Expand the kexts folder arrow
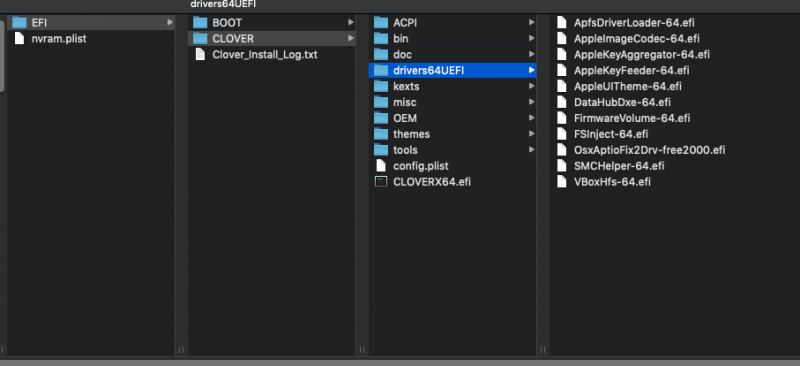Viewport: 800px width, 366px height. click(532, 86)
